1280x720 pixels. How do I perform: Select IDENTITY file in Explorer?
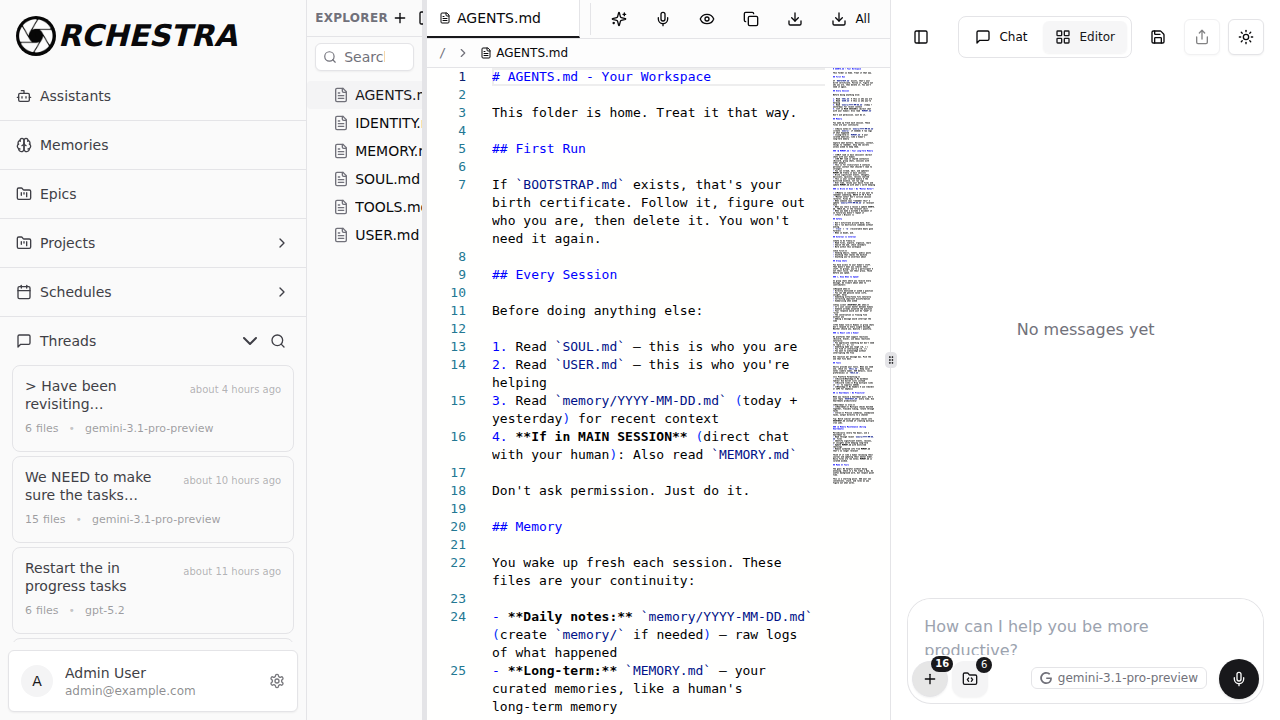366,123
